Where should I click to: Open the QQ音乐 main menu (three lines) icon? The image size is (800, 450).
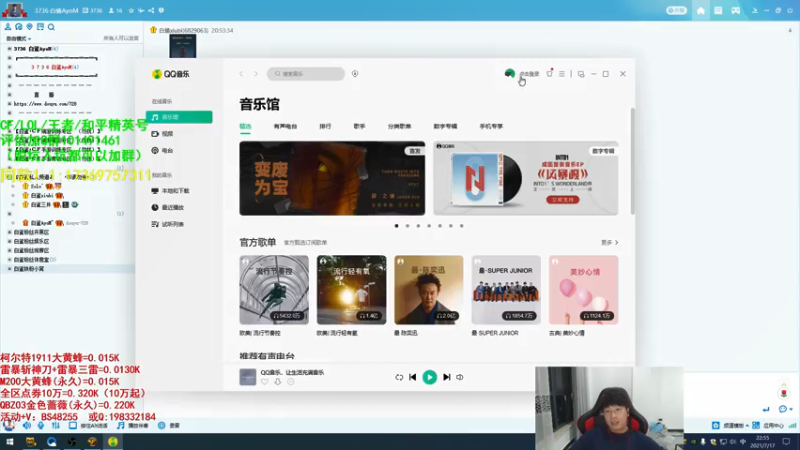coord(562,74)
